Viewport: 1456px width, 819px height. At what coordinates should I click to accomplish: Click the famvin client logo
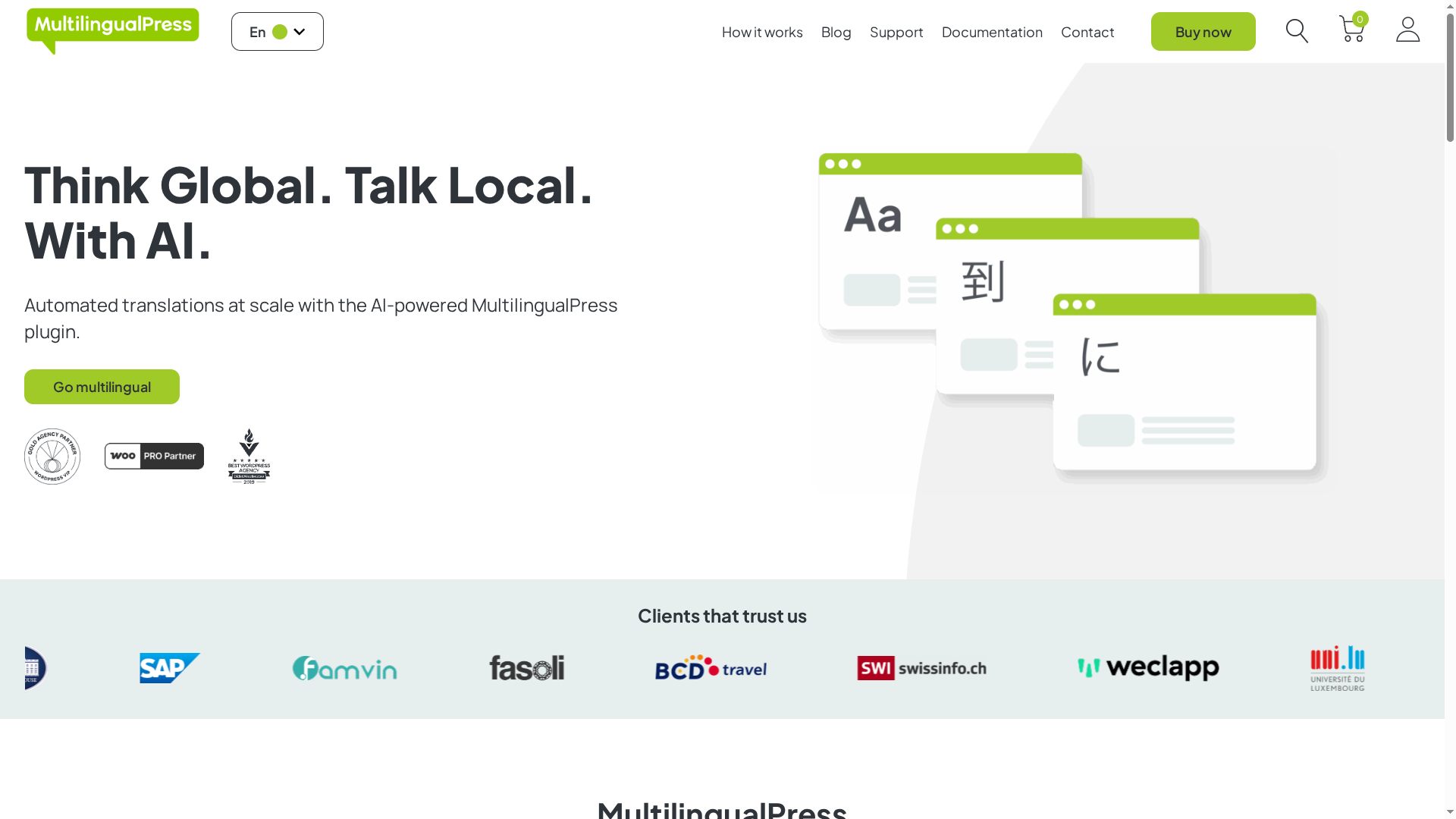pos(344,668)
